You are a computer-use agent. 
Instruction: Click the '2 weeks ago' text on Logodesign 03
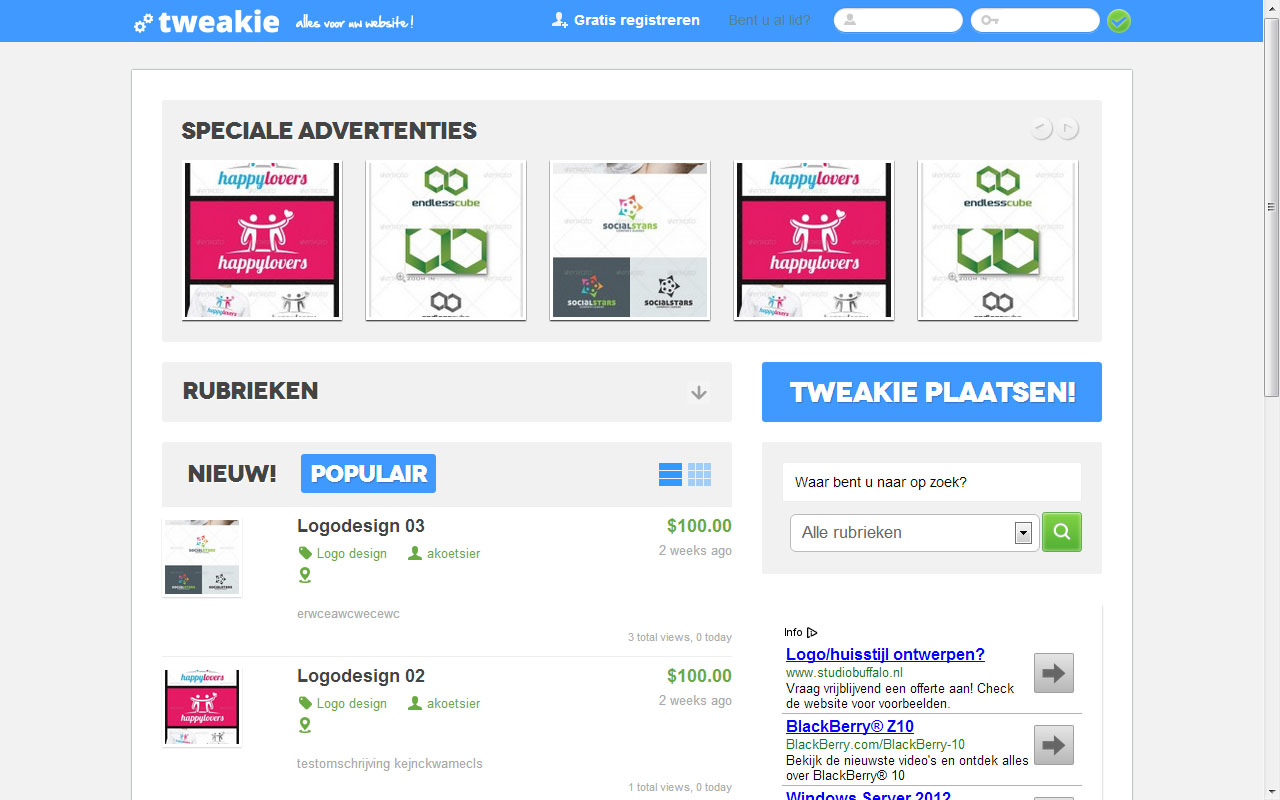(x=695, y=550)
